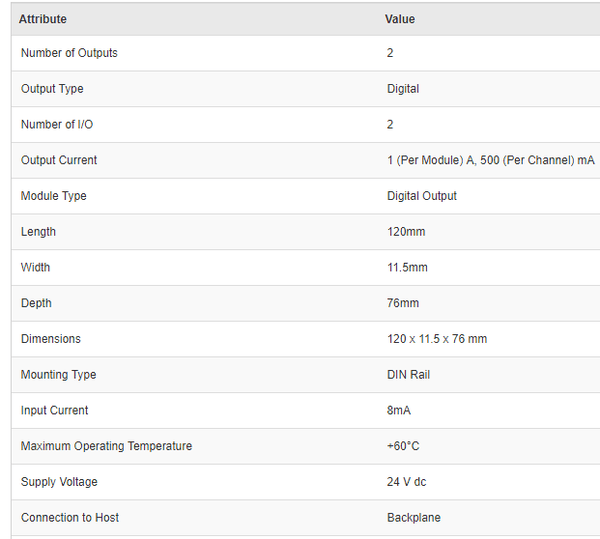Click the Digital Output value cell
Viewport: 600px width, 539px height.
coord(422,196)
